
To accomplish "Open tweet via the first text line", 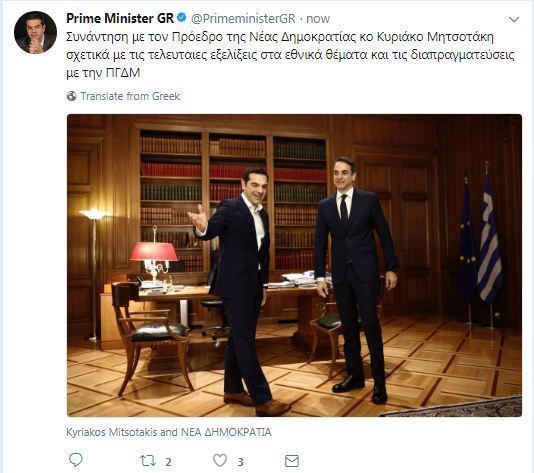I will 280,37.
